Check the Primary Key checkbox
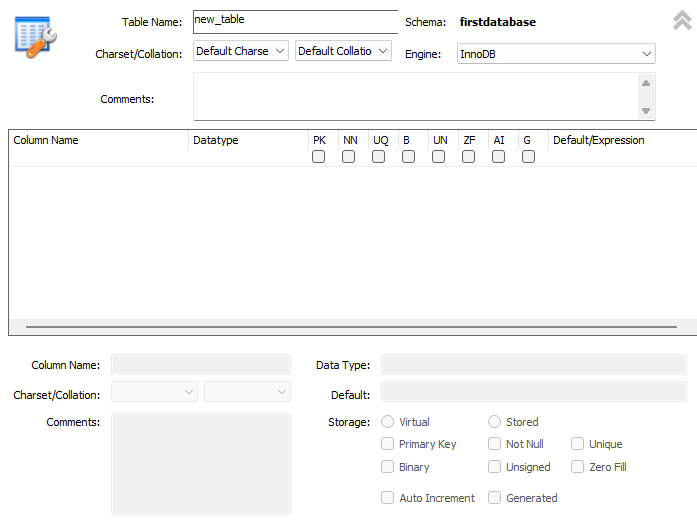This screenshot has height=522, width=697. 388,444
